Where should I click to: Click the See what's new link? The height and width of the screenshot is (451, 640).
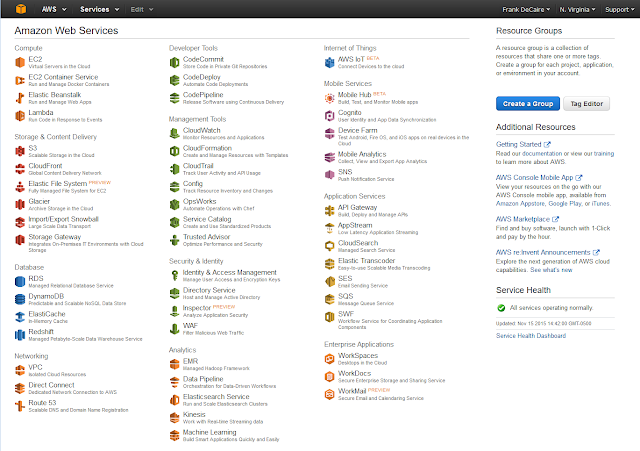[x=551, y=270]
